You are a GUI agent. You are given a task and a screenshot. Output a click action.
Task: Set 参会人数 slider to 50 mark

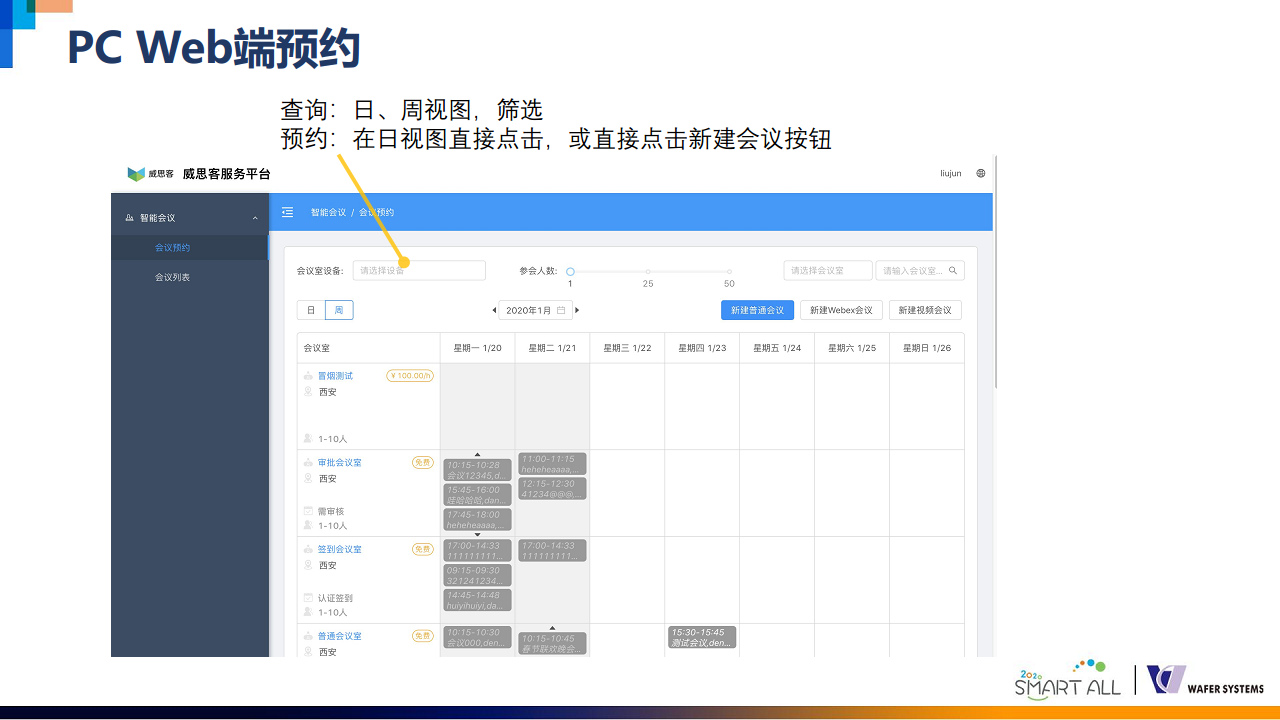[x=730, y=271]
